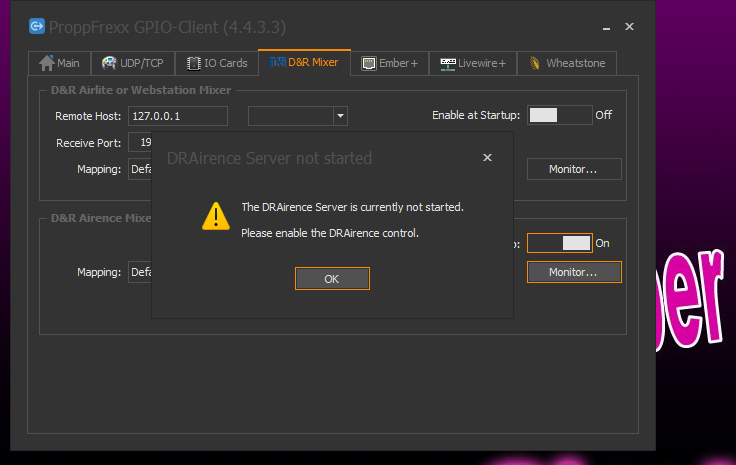Click the Livewire+ tab icon
This screenshot has height=465, width=736.
(447, 63)
